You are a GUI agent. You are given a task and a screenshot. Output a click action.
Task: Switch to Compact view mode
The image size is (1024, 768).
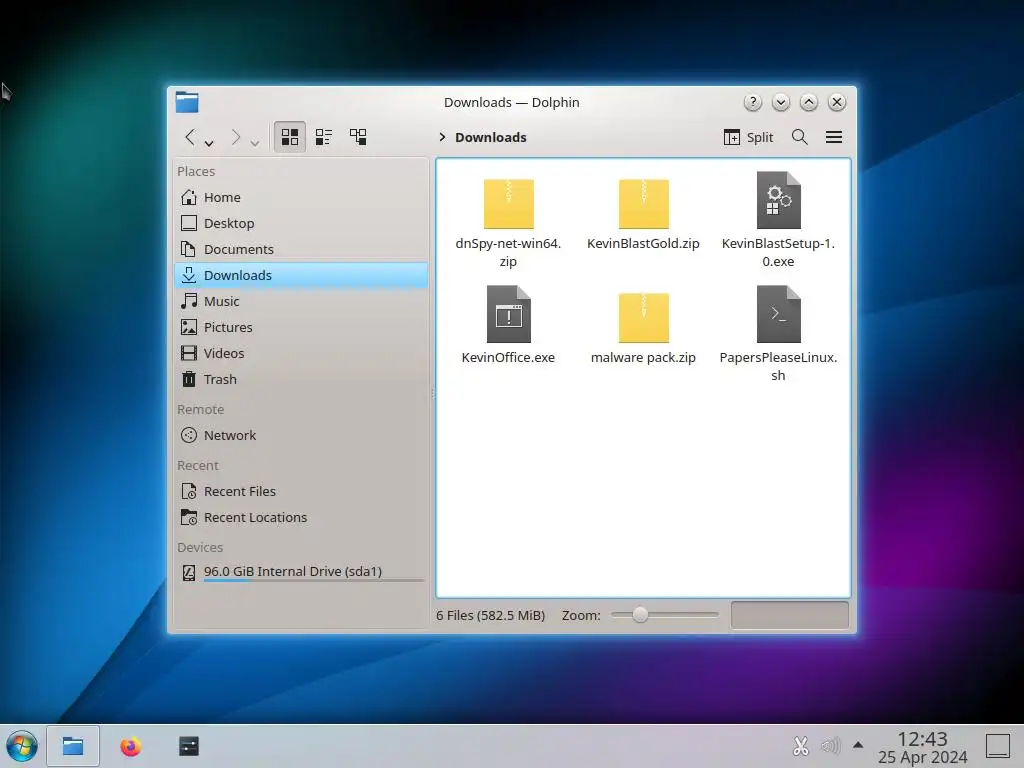pos(324,137)
